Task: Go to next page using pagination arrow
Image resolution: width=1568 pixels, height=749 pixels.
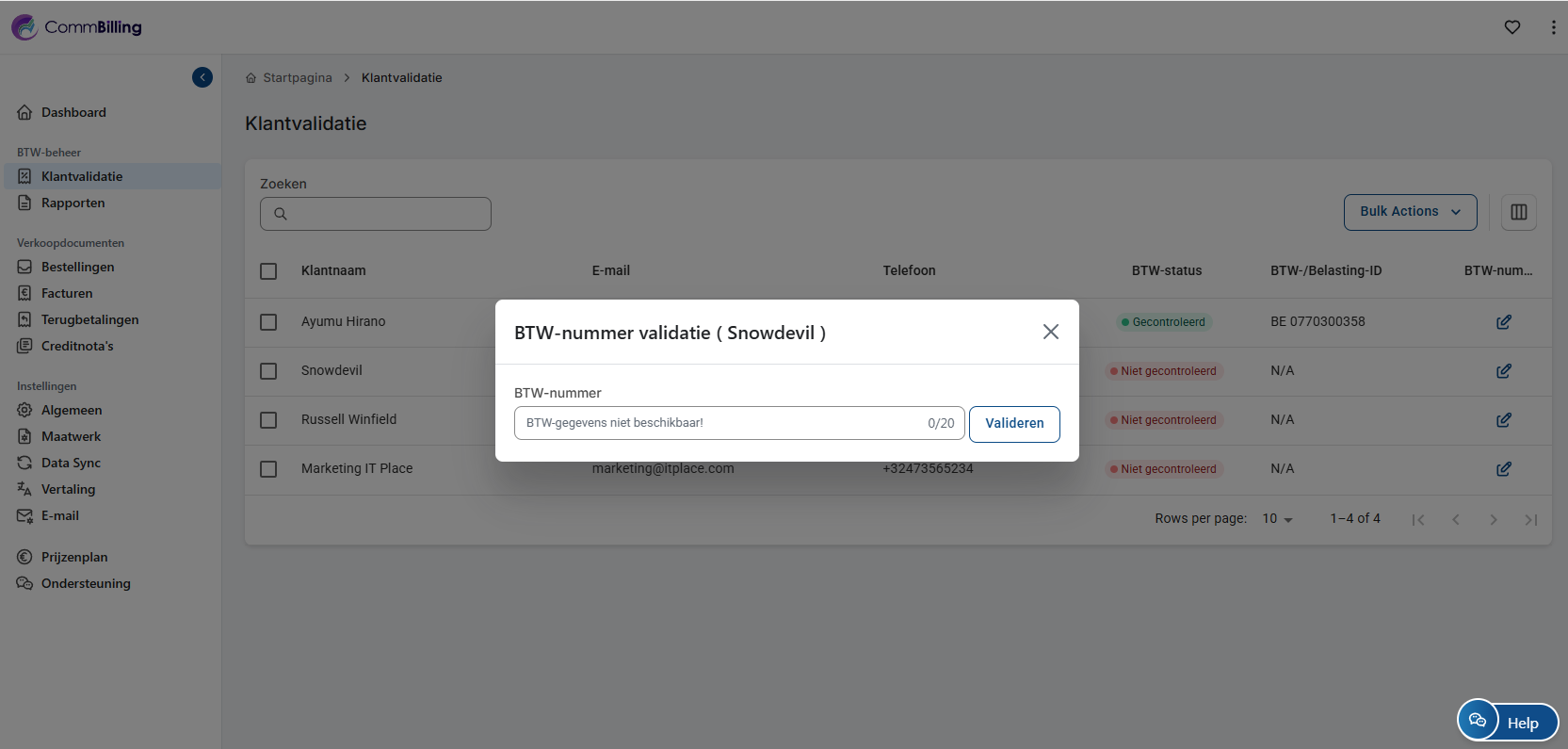Action: (1493, 520)
